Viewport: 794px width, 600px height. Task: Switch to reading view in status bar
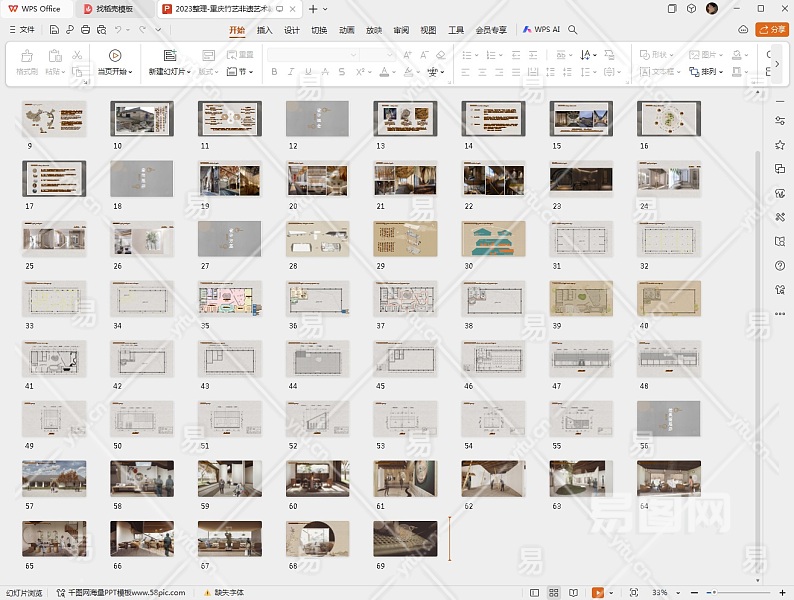[x=575, y=593]
